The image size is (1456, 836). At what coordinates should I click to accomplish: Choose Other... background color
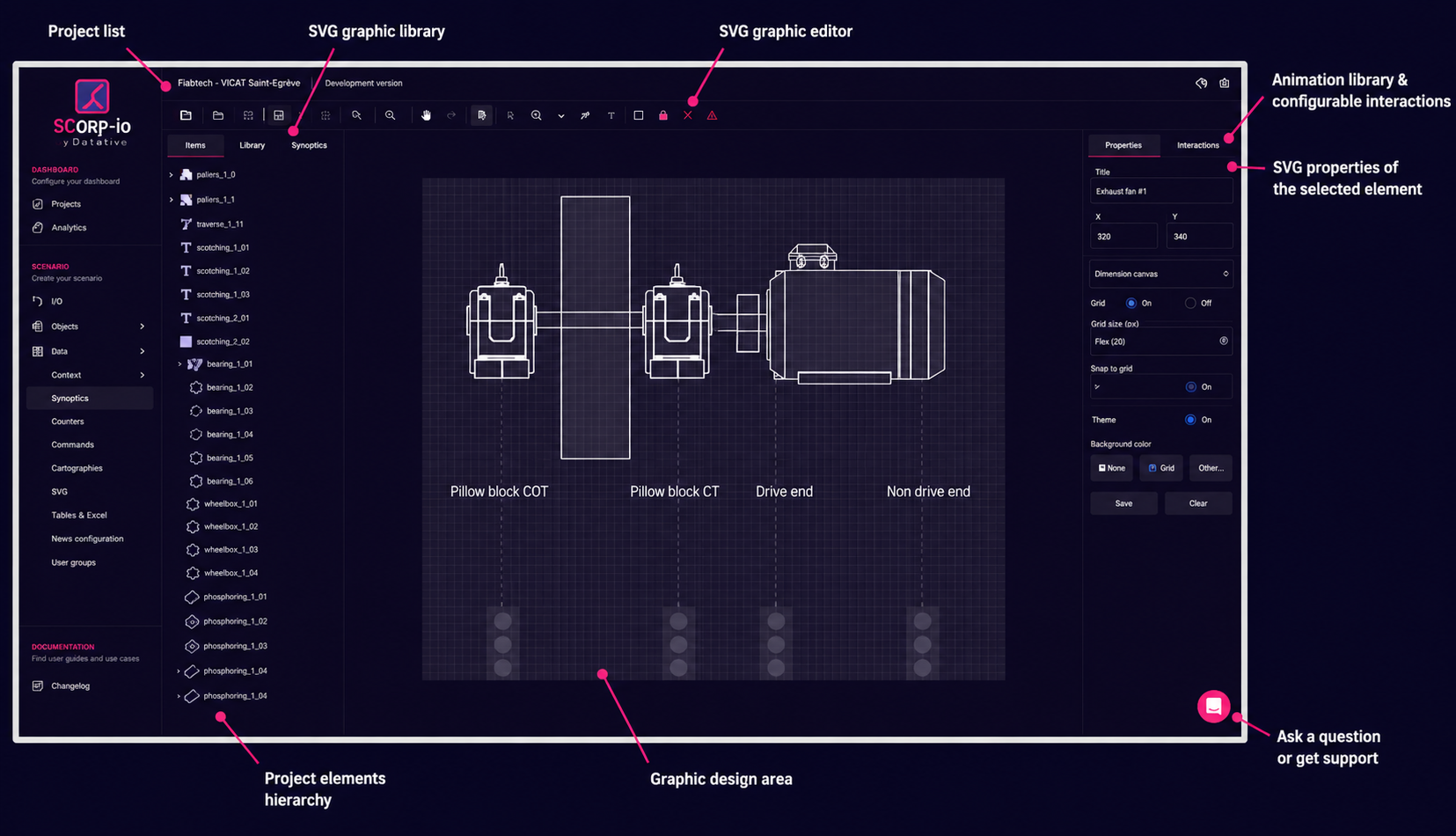tap(1211, 468)
